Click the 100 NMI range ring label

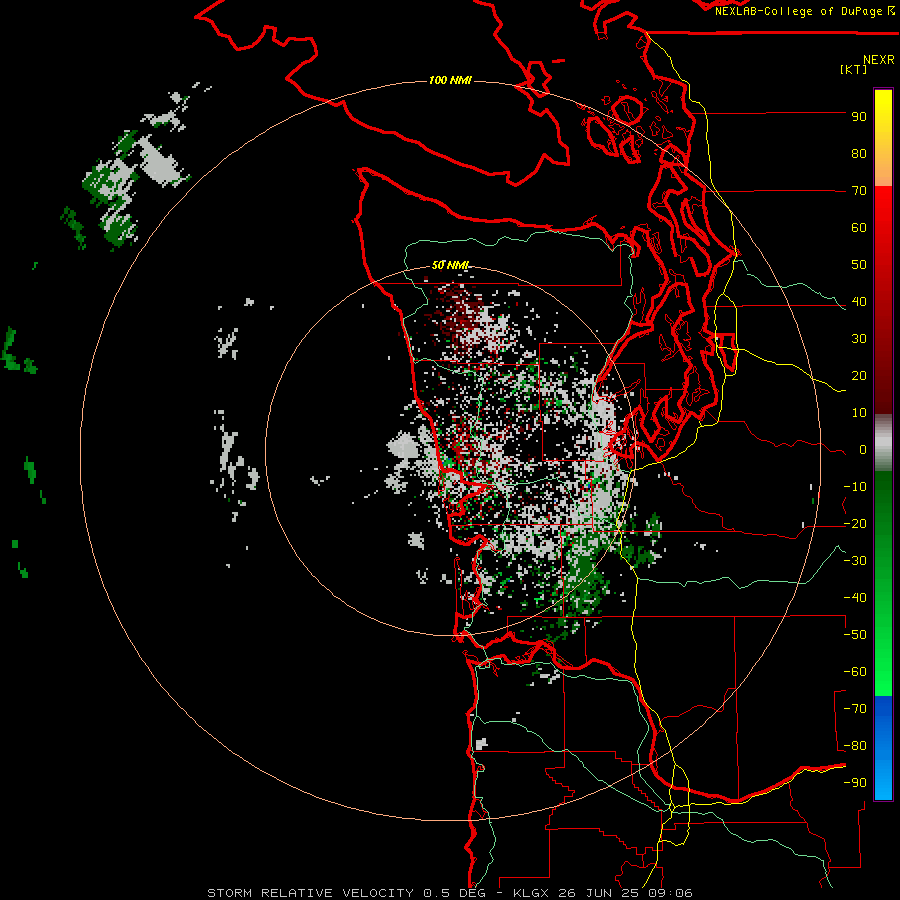point(450,80)
